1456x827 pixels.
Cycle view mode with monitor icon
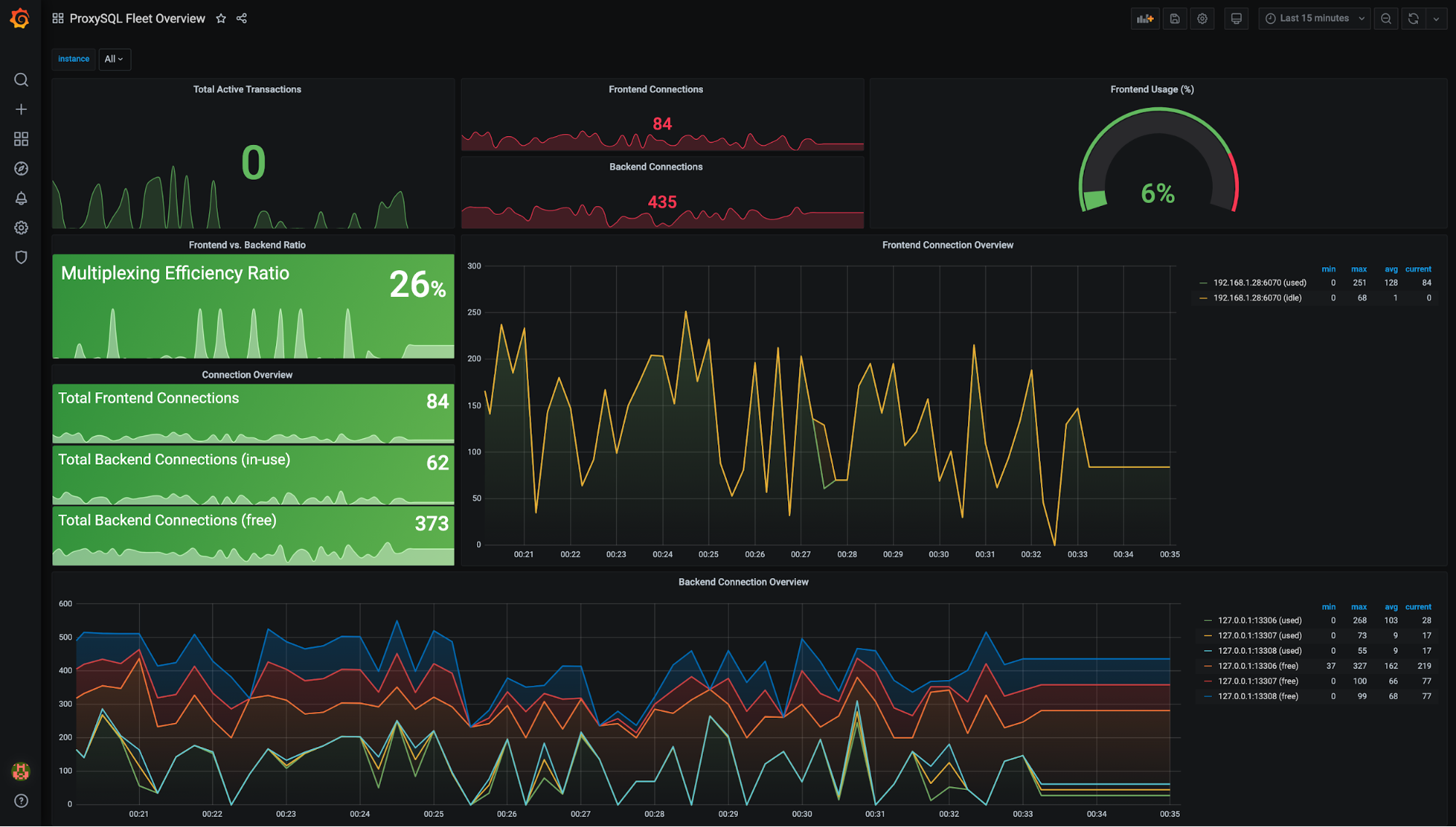(x=1236, y=19)
